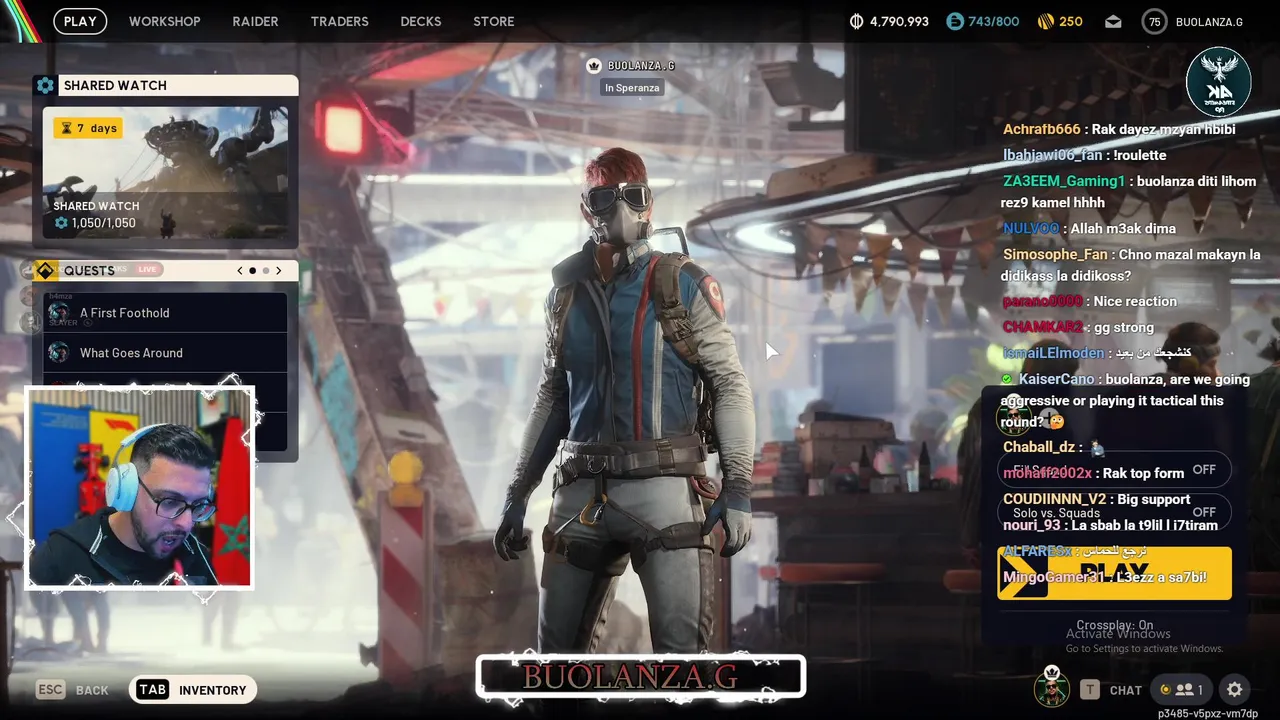Image resolution: width=1280 pixels, height=720 pixels.
Task: Visit the STORE tab
Action: pos(494,21)
